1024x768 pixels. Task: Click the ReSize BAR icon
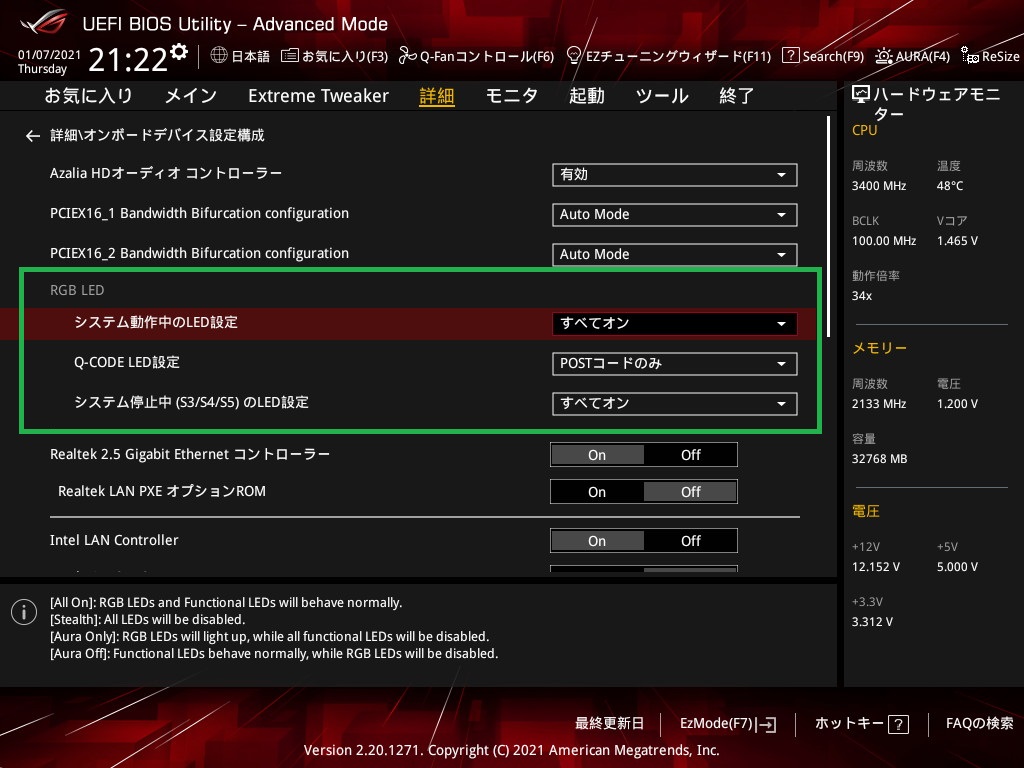coord(969,56)
